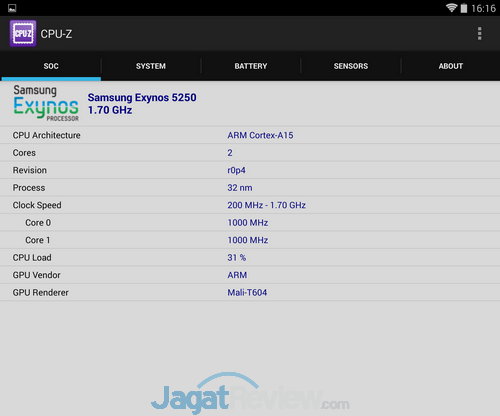Open the SENSORS tab
This screenshot has height=416, width=500.
pyautogui.click(x=351, y=66)
